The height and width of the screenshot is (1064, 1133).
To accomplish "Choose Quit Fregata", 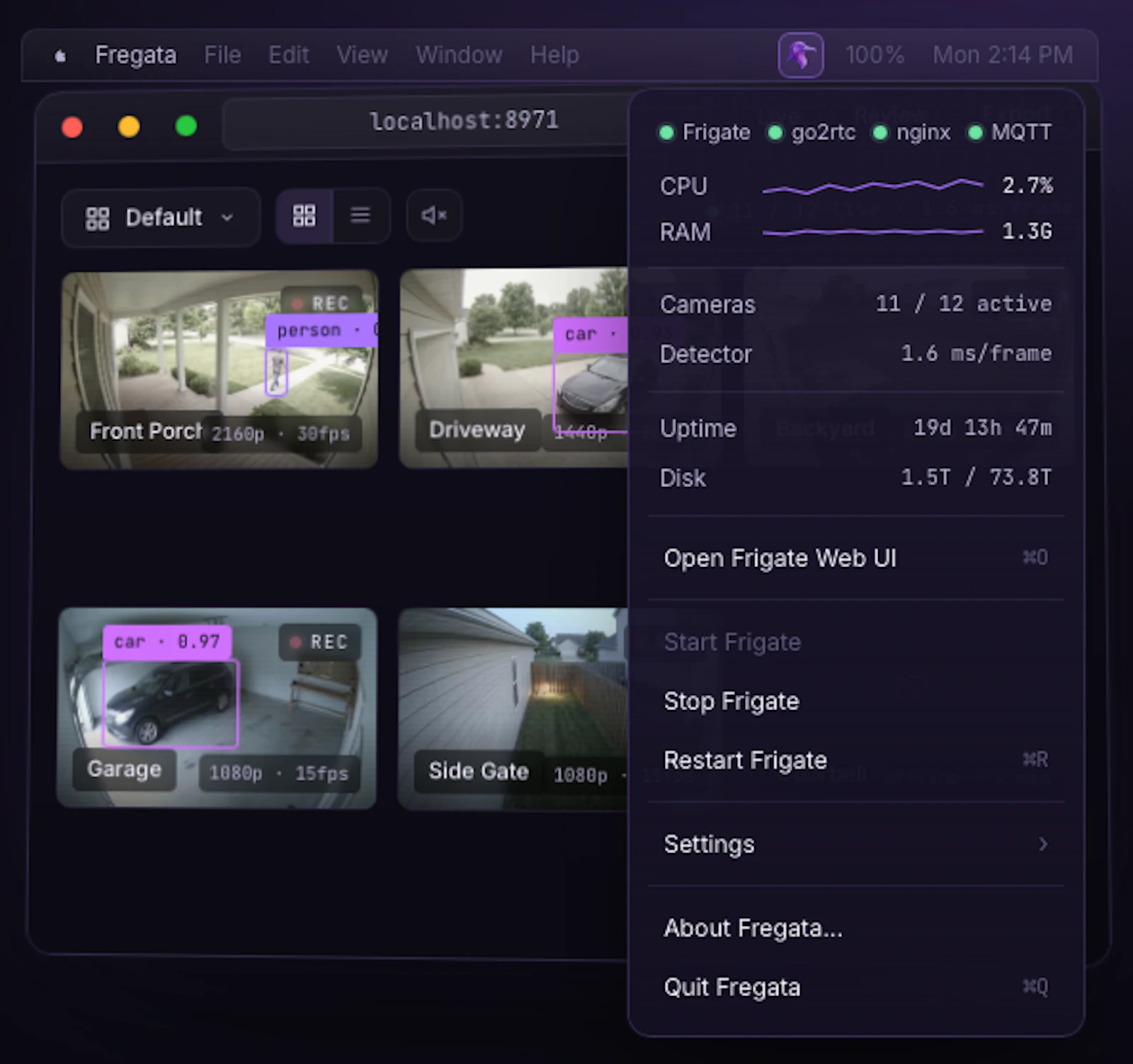I will point(856,987).
